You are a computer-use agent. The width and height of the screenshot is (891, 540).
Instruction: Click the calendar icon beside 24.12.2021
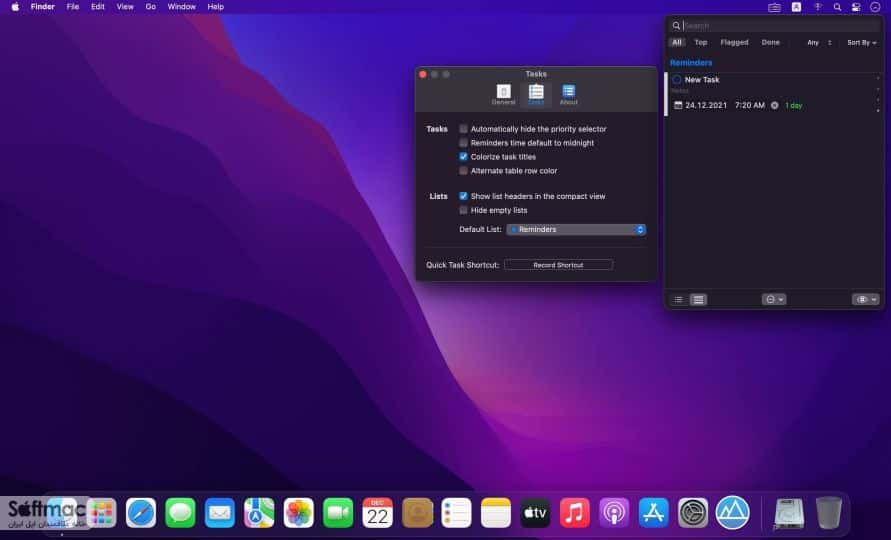click(677, 105)
